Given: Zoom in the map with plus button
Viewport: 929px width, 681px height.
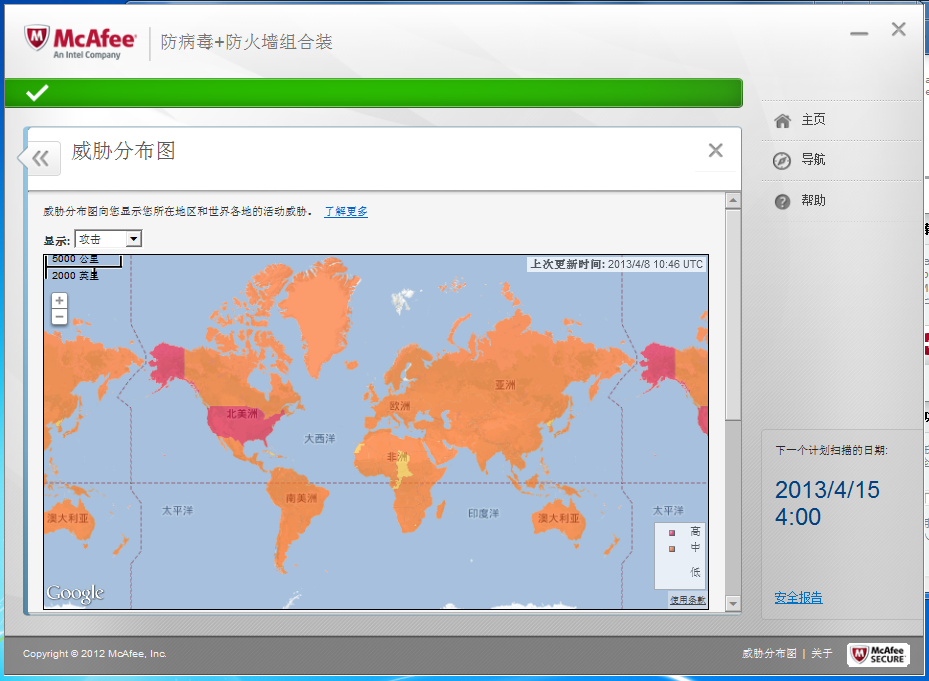Looking at the screenshot, I should (60, 300).
